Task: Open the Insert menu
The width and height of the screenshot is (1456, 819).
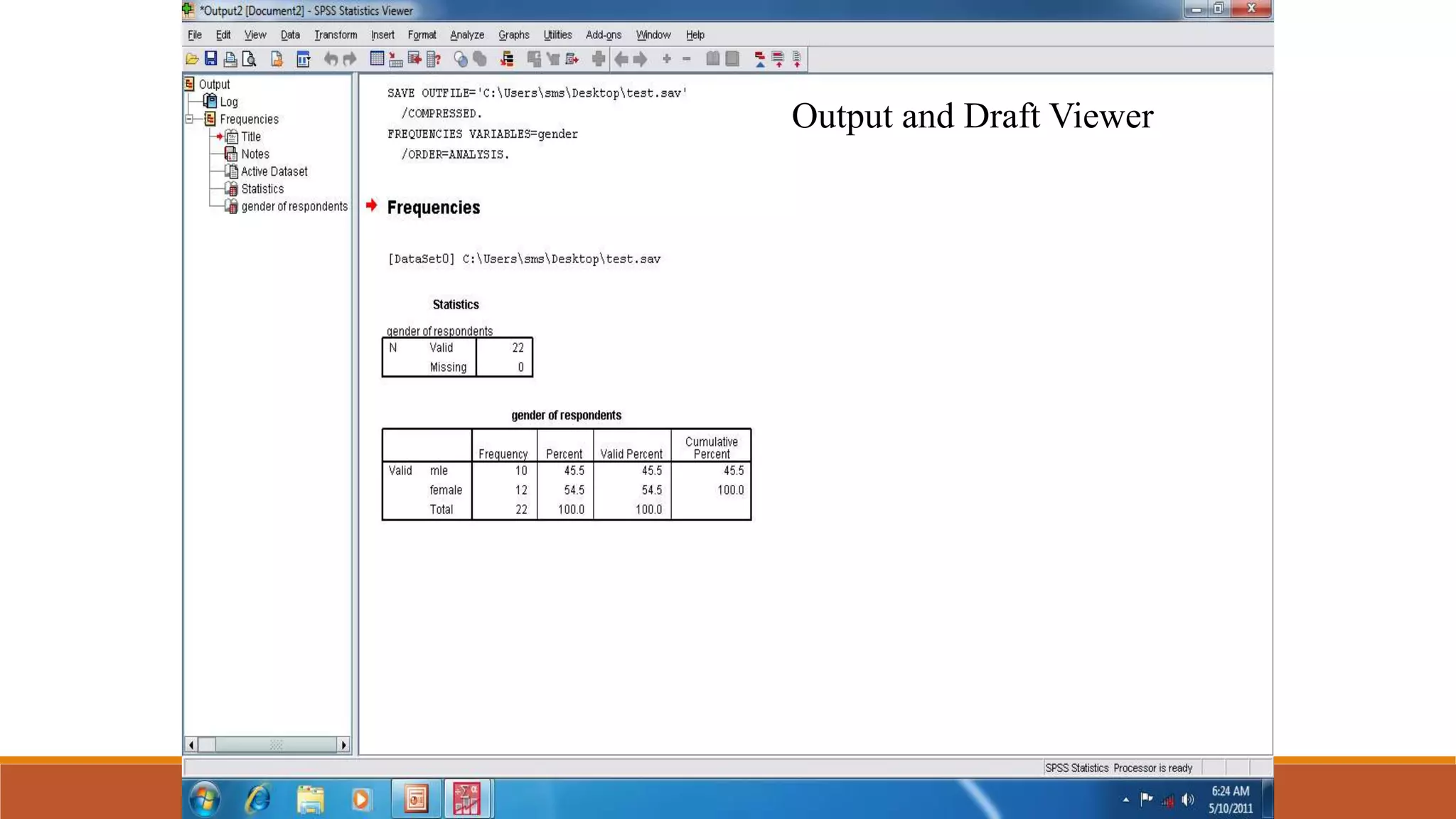Action: [382, 35]
